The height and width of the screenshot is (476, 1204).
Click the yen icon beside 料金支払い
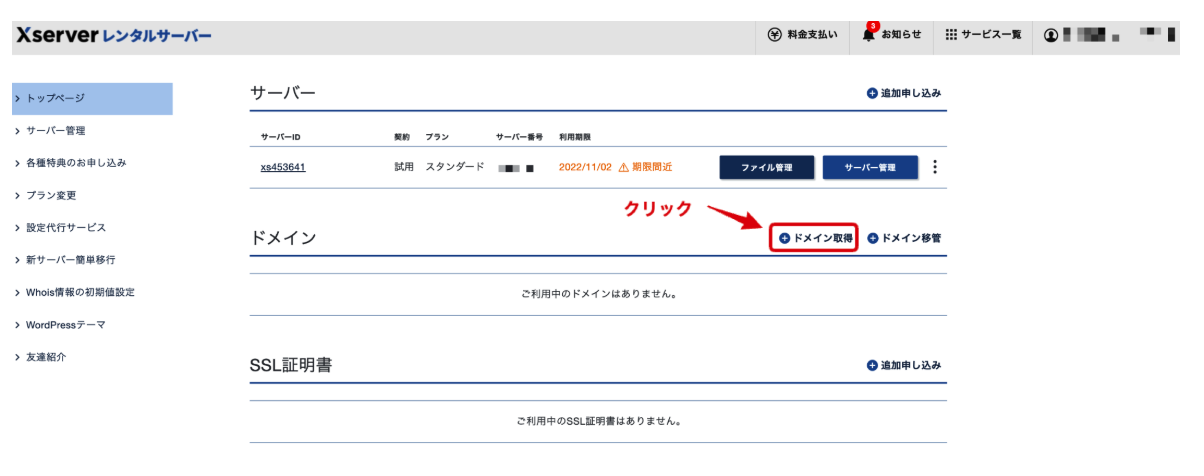coord(774,35)
